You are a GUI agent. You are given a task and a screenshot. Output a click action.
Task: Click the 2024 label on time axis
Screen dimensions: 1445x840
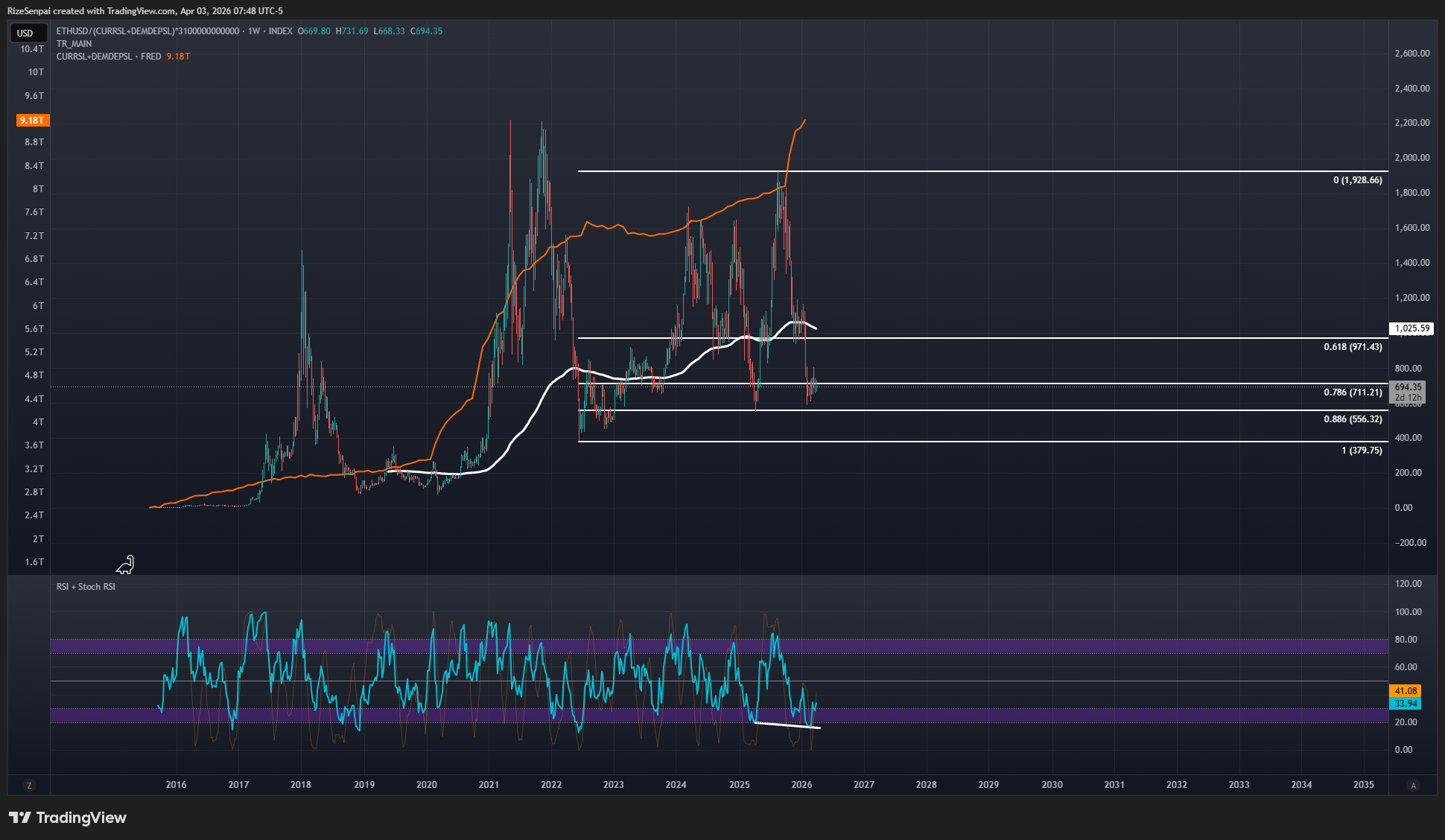(x=676, y=785)
